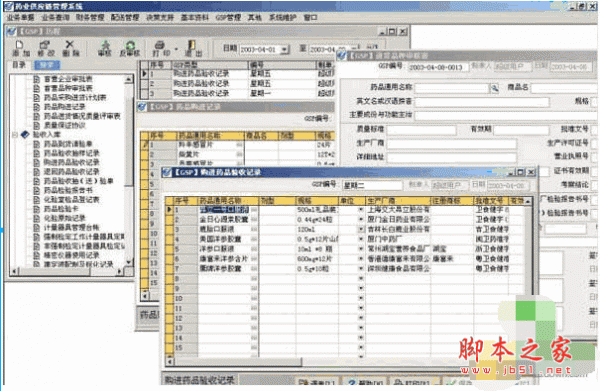
Task: Click the 生产厂商 column header
Action: 398,200
